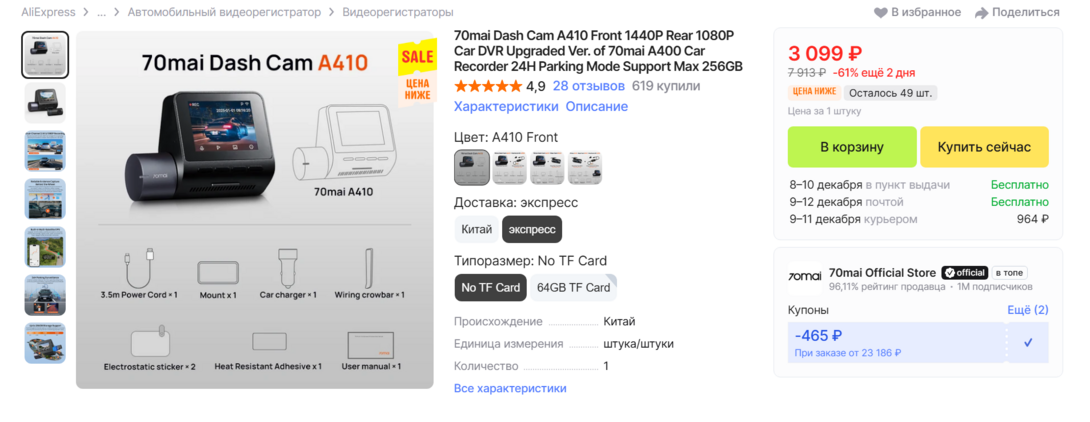Screen dimensions: 1090x422
Task: Choose экспресс delivery option
Action: [x=532, y=229]
